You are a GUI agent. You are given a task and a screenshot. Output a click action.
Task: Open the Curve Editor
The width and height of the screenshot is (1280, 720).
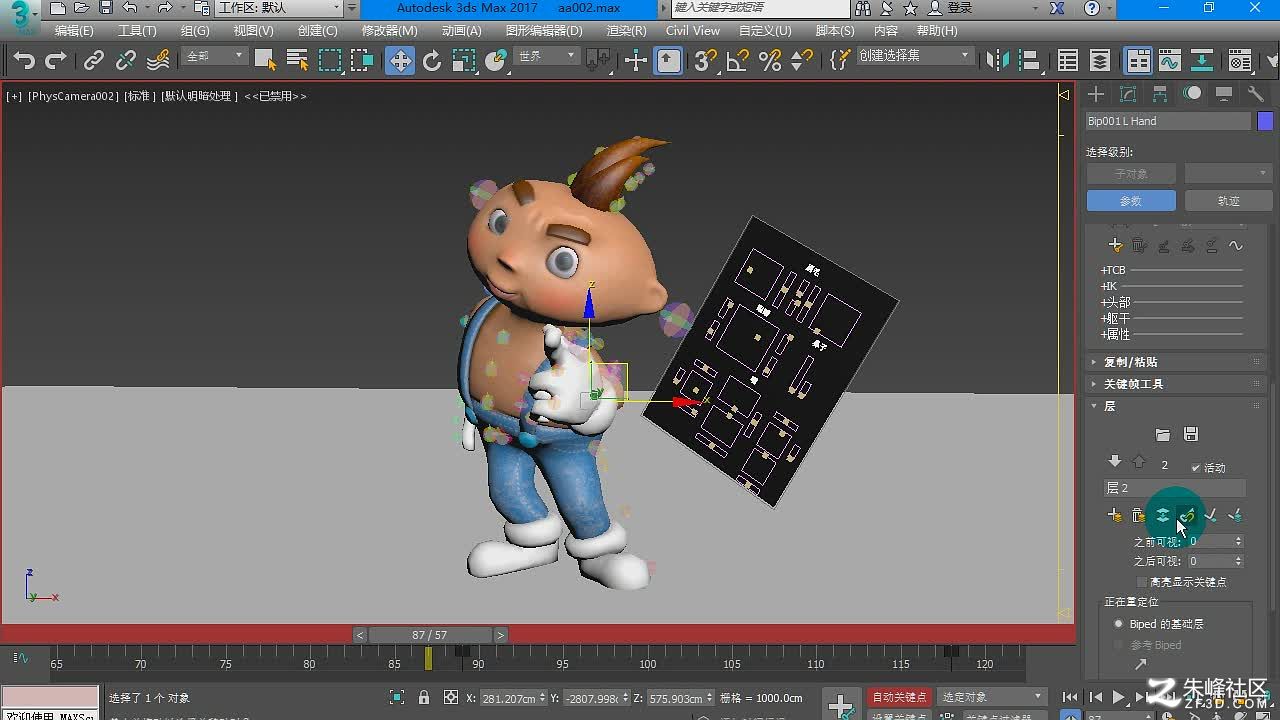(x=1170, y=61)
